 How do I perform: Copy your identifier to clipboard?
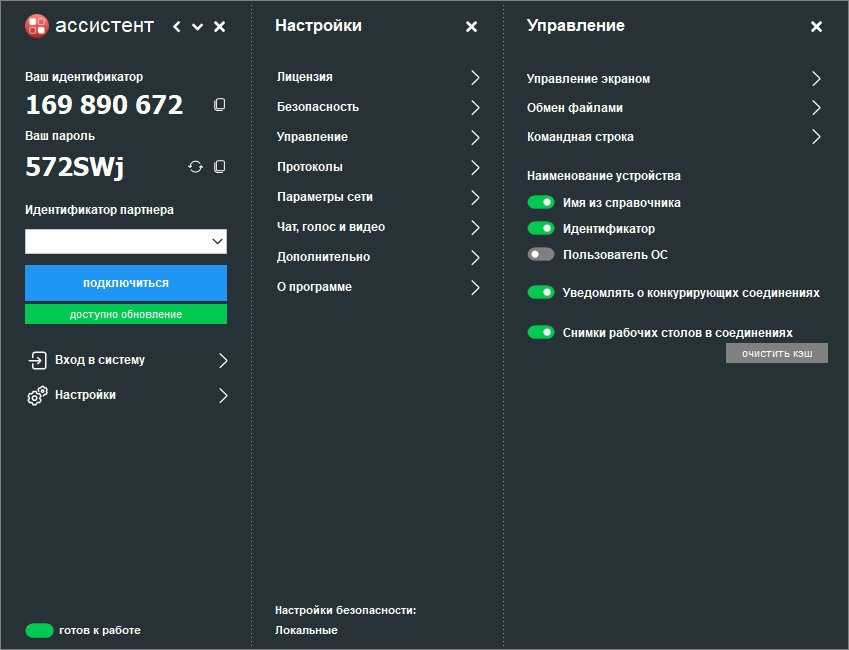point(219,104)
